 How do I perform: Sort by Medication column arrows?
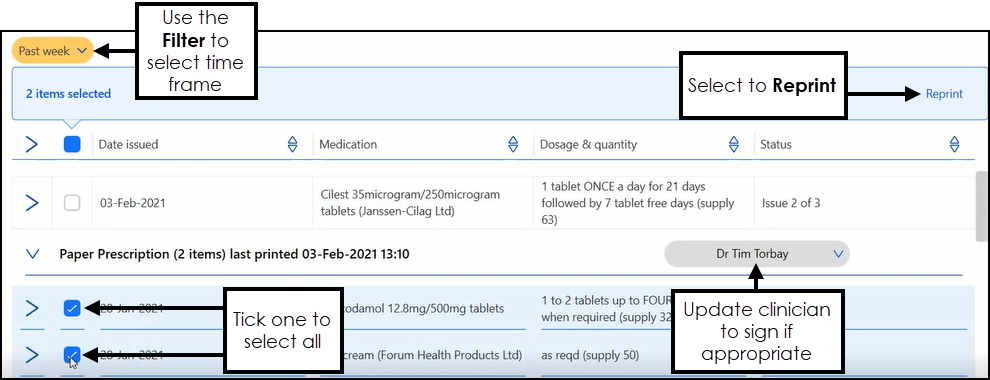[x=513, y=145]
